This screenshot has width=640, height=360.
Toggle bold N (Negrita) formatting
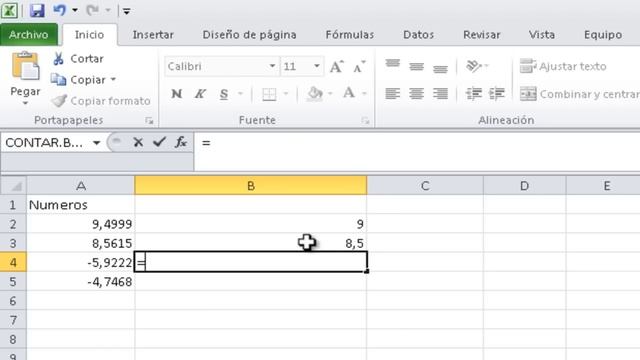(x=177, y=94)
